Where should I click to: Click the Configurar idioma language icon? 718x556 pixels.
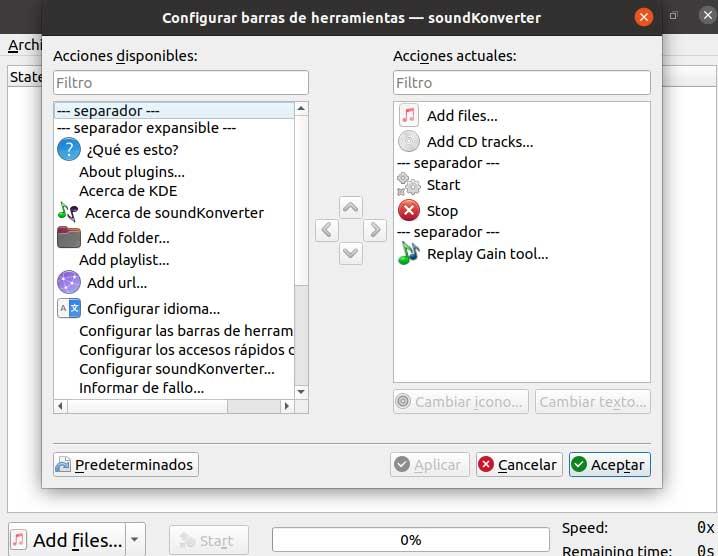(69, 308)
